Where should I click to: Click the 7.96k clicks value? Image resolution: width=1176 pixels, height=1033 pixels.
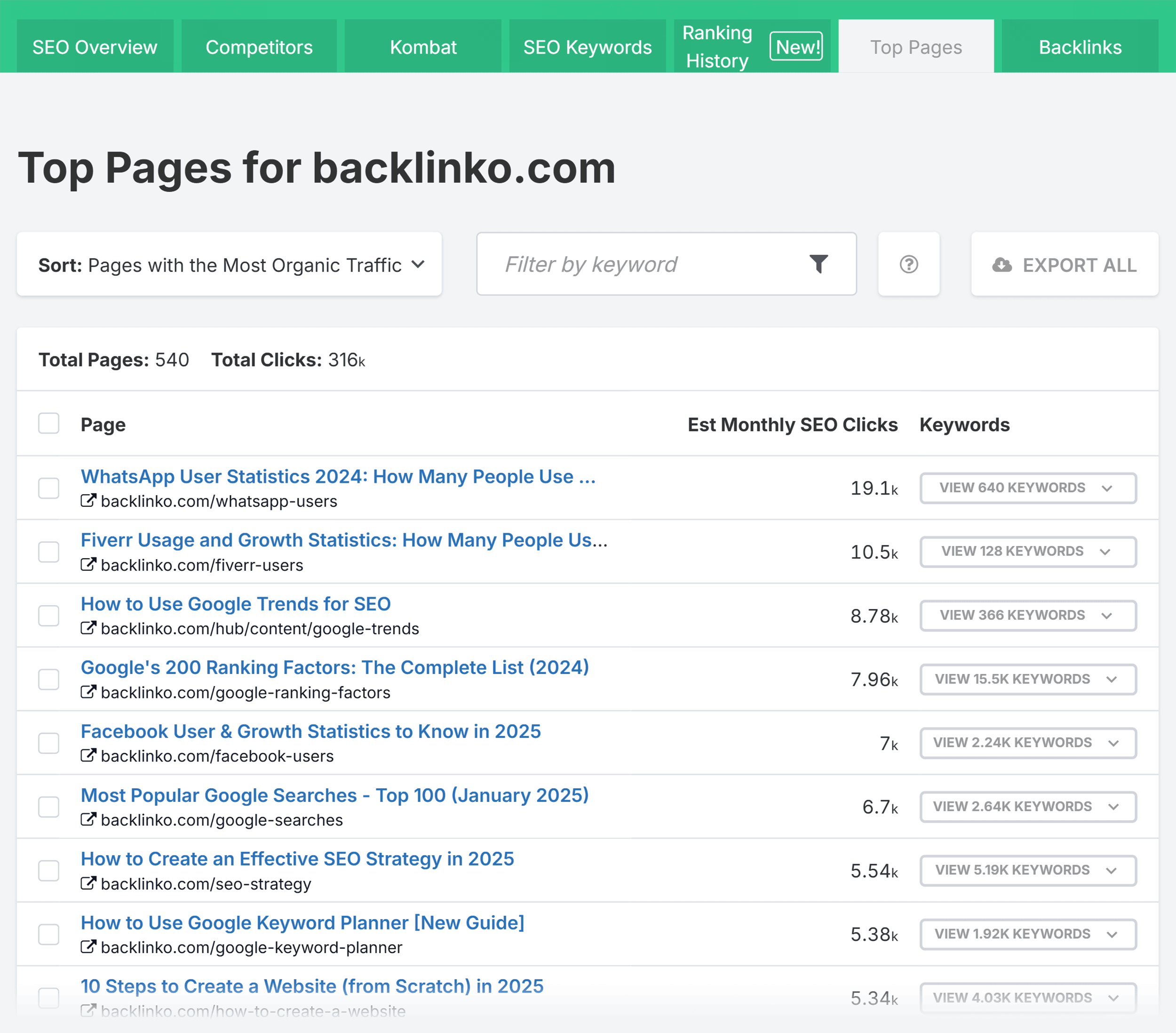point(874,680)
